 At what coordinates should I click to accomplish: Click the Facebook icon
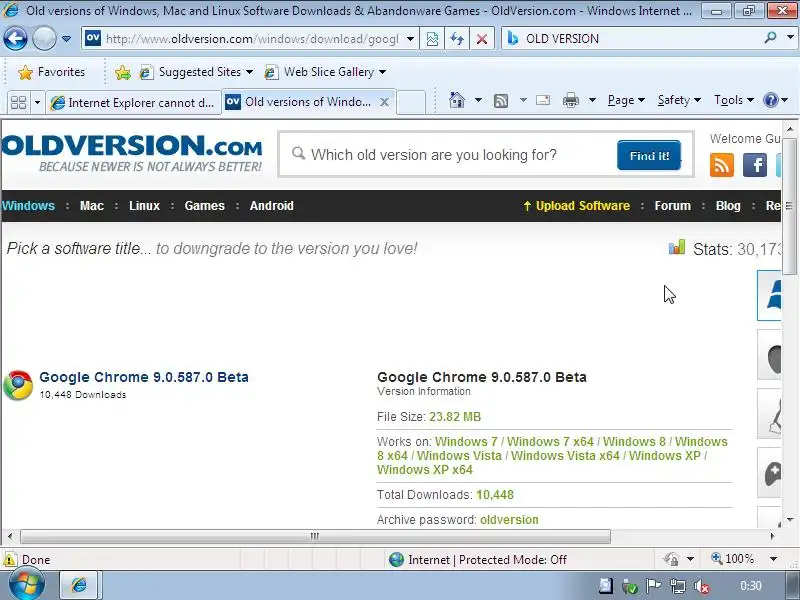(755, 165)
